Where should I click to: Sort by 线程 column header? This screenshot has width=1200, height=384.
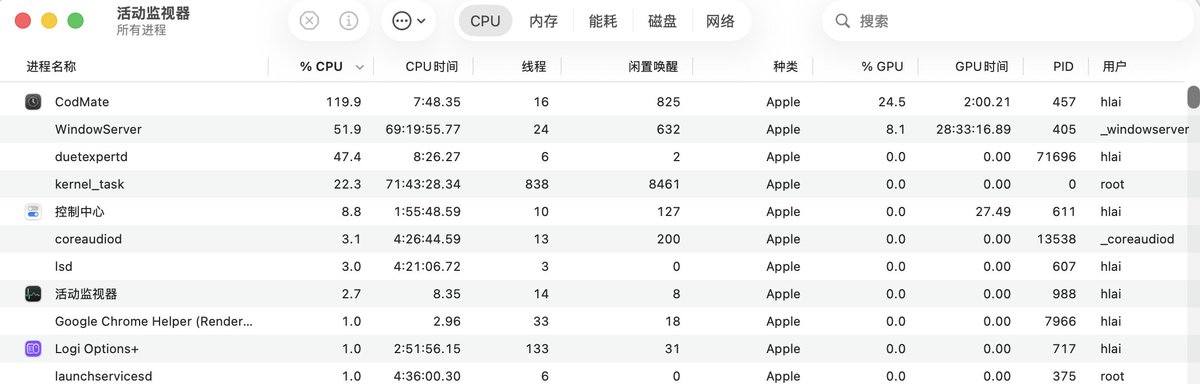[x=534, y=67]
